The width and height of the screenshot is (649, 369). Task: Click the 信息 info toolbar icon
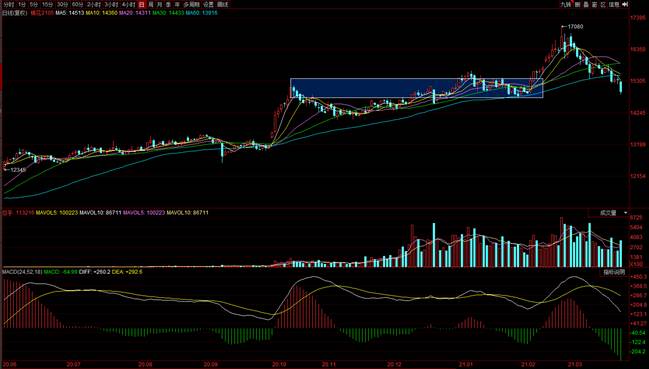click(614, 5)
